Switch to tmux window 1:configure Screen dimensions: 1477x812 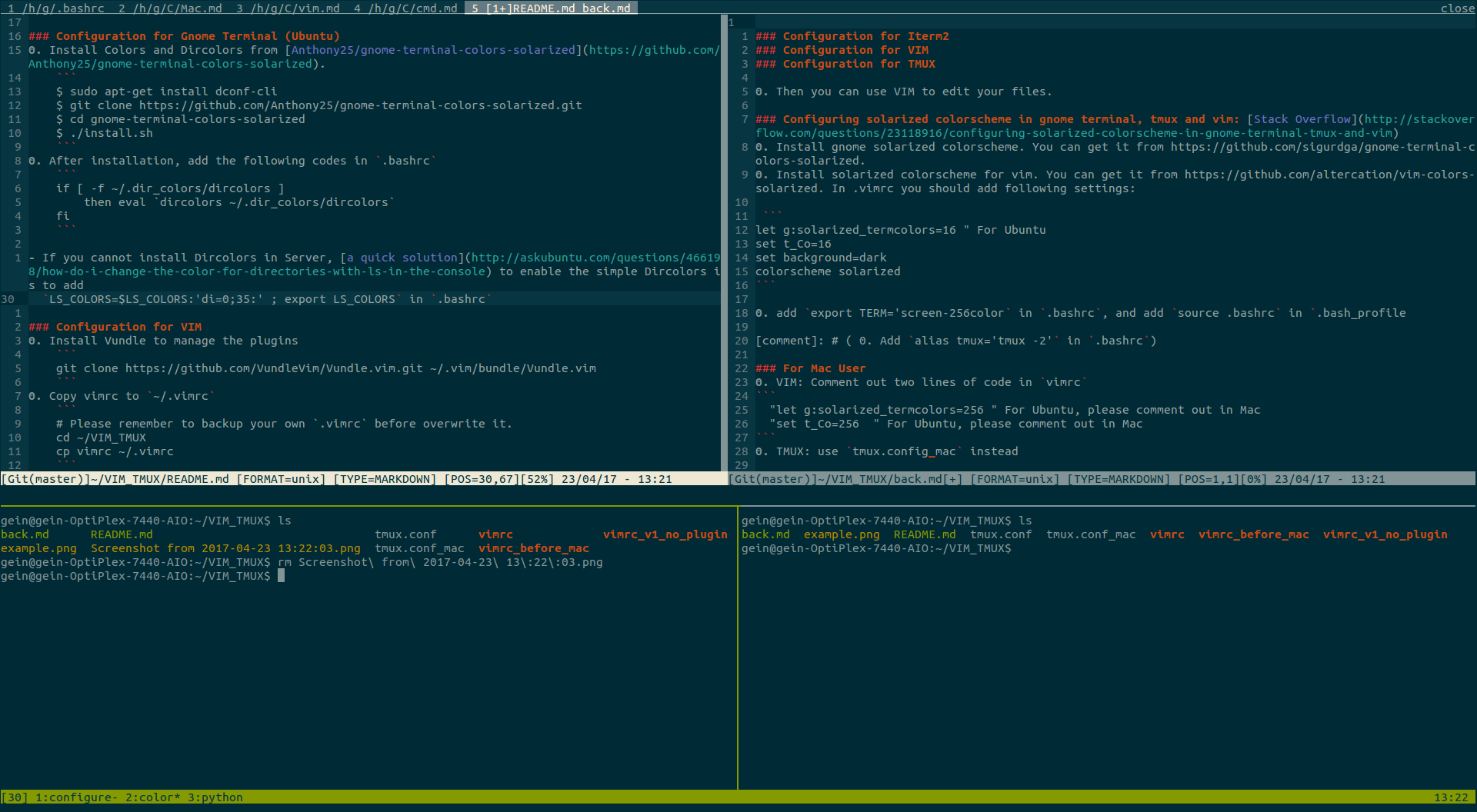pos(76,797)
